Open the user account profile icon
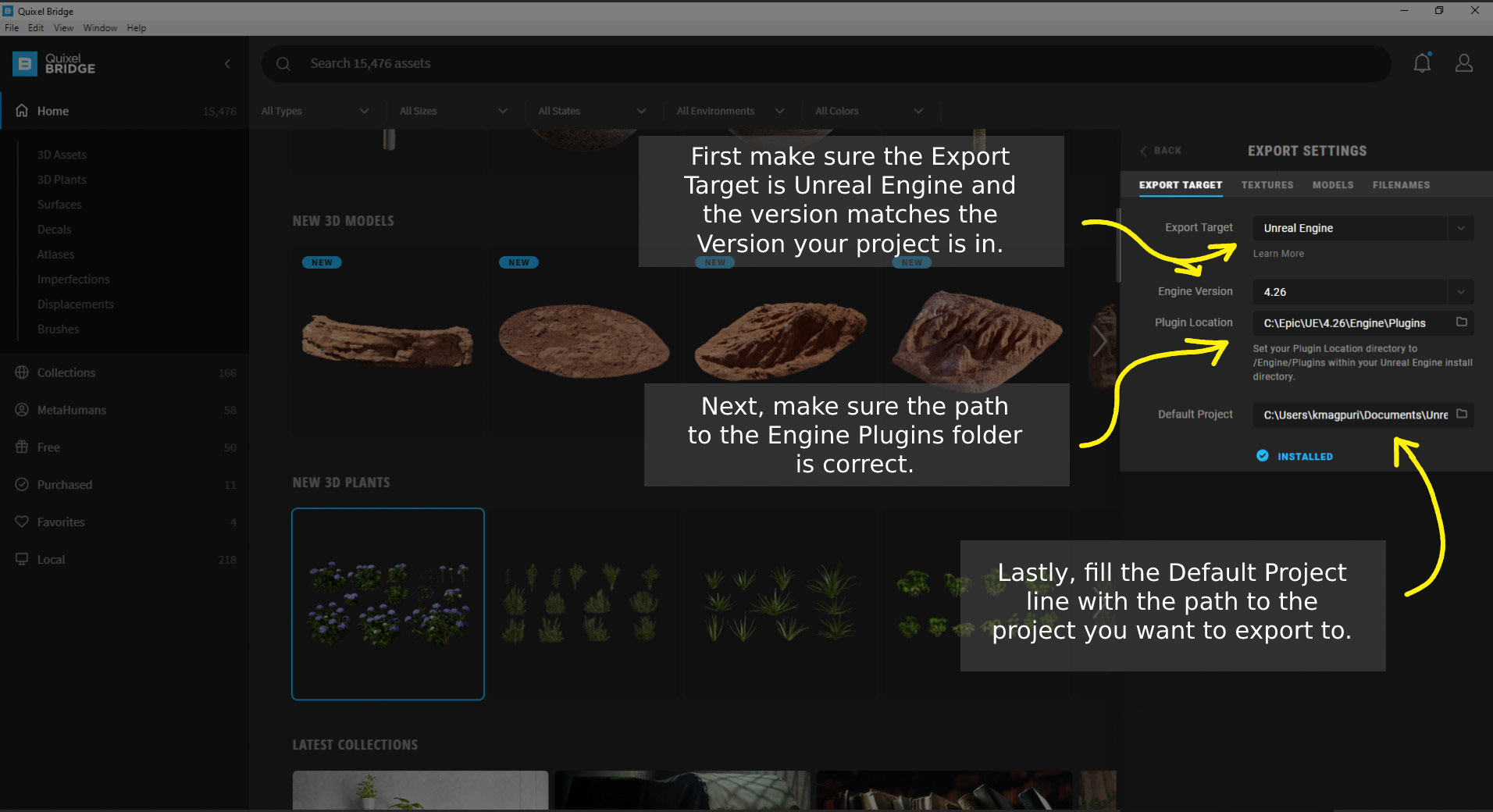This screenshot has width=1493, height=812. (x=1464, y=63)
